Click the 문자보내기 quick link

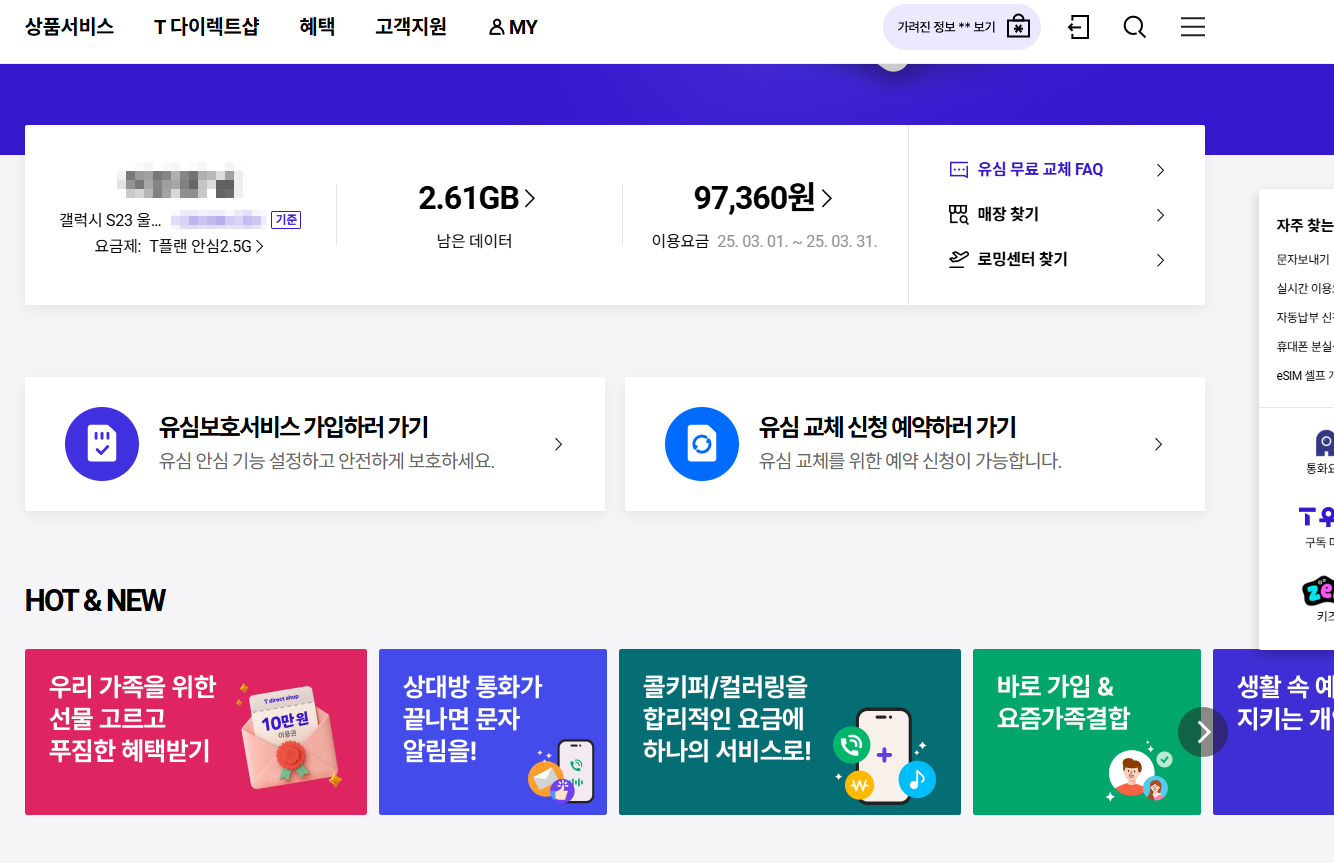tap(1303, 259)
